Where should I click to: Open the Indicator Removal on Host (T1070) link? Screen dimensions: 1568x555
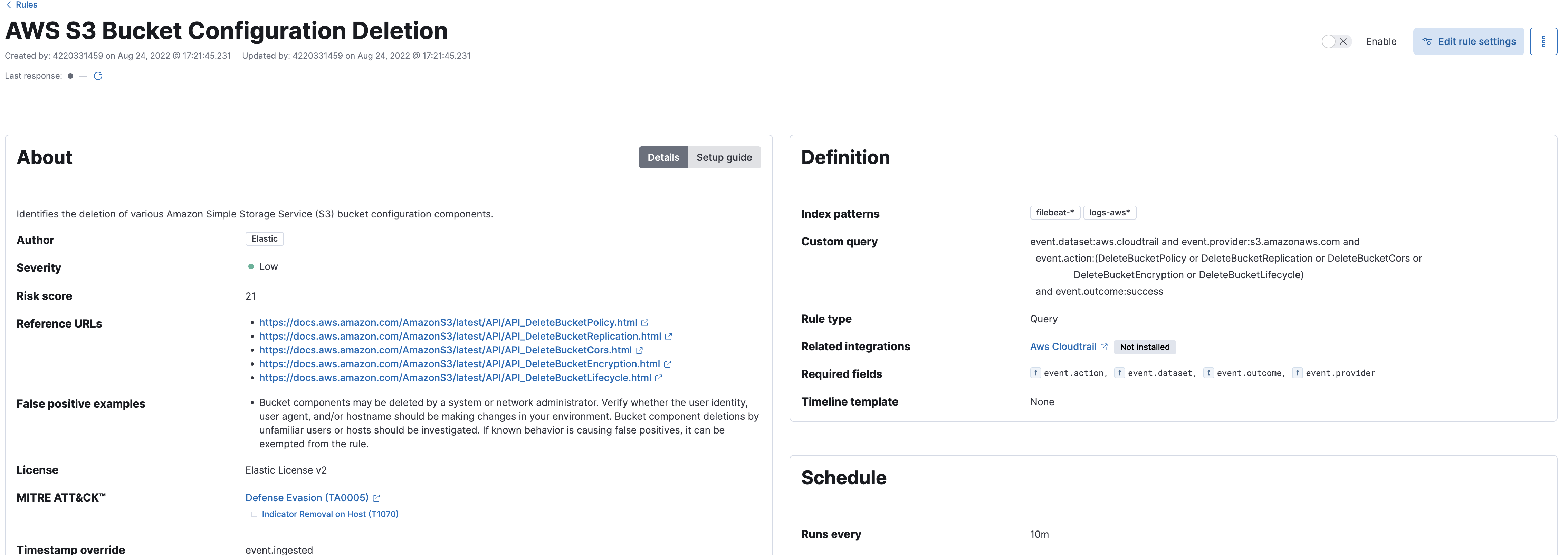329,514
